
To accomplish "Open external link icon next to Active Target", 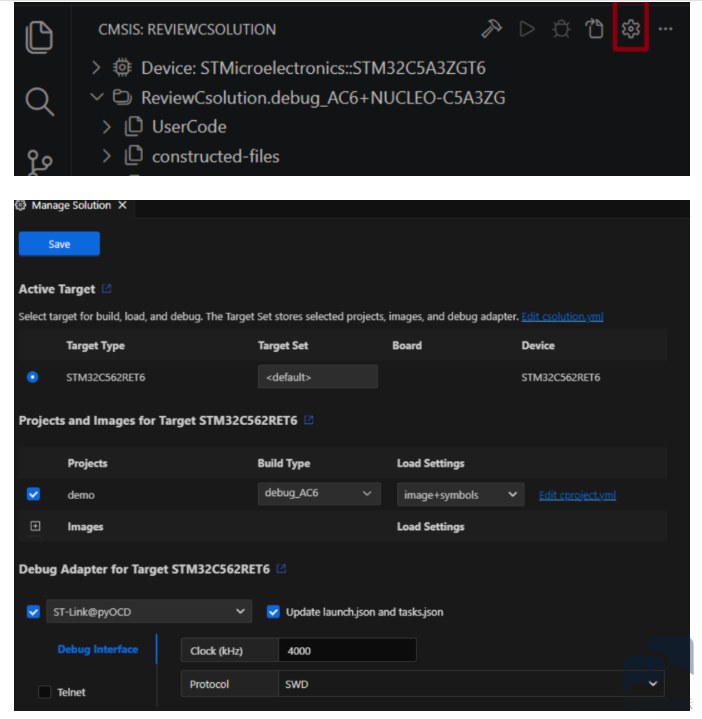I will tap(106, 288).
